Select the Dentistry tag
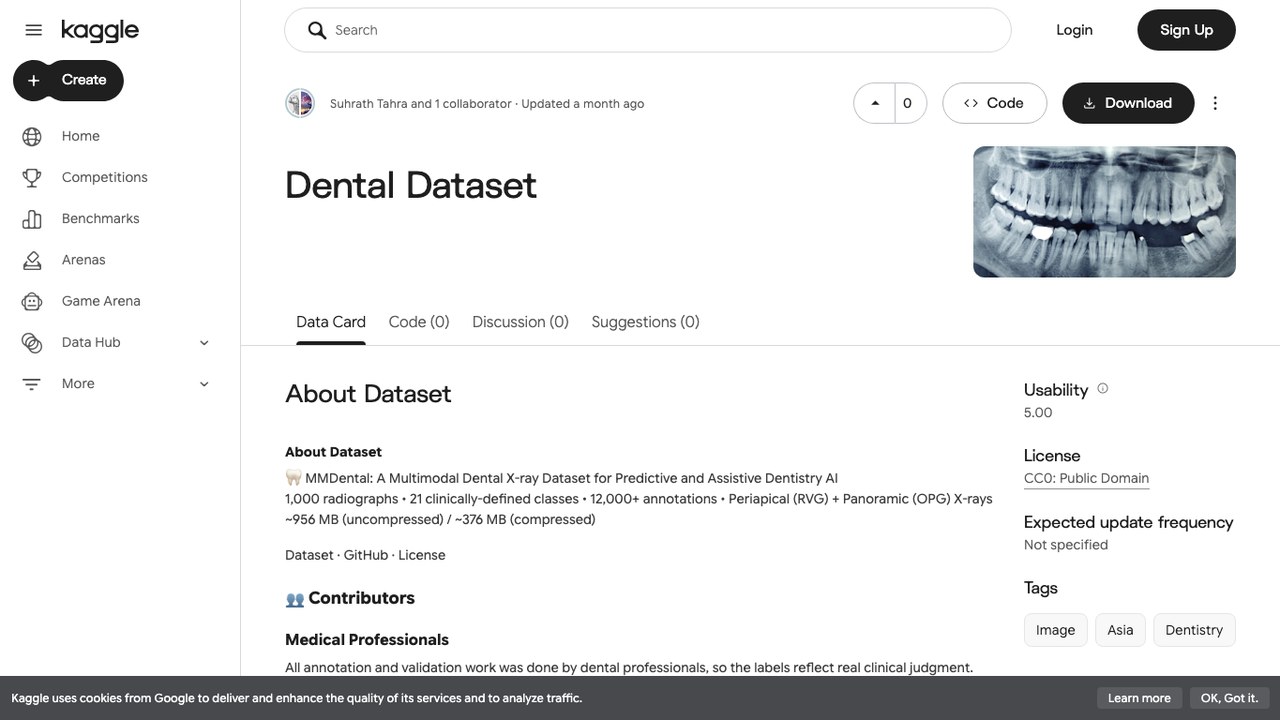 point(1194,630)
